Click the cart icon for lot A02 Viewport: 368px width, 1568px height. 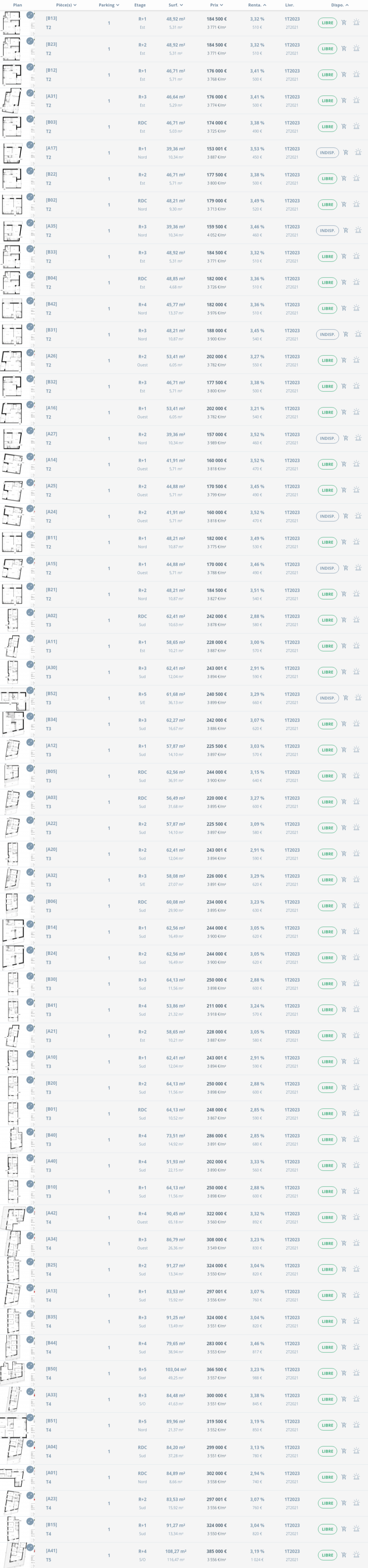click(x=344, y=620)
